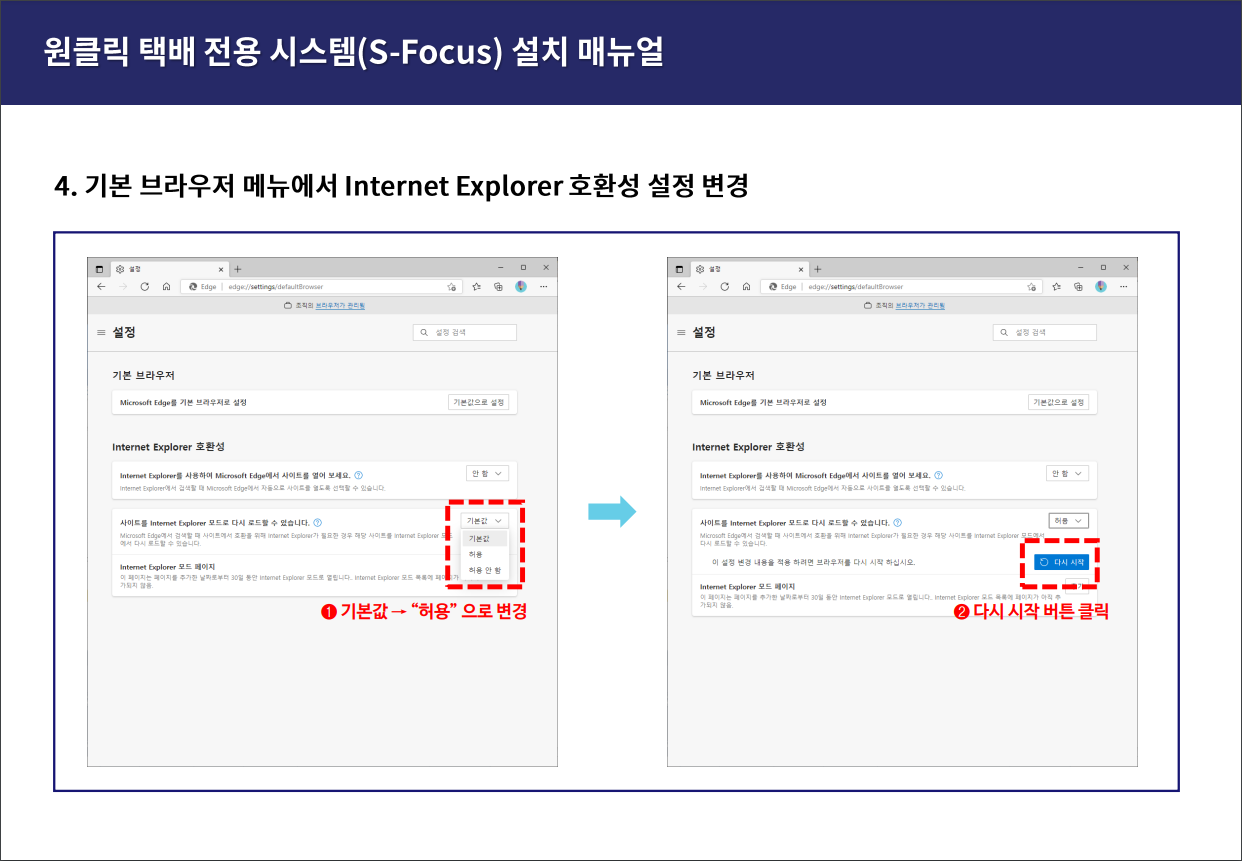Open the hamburger settings menu in the left Edge window
This screenshot has height=861, width=1242.
coord(100,332)
